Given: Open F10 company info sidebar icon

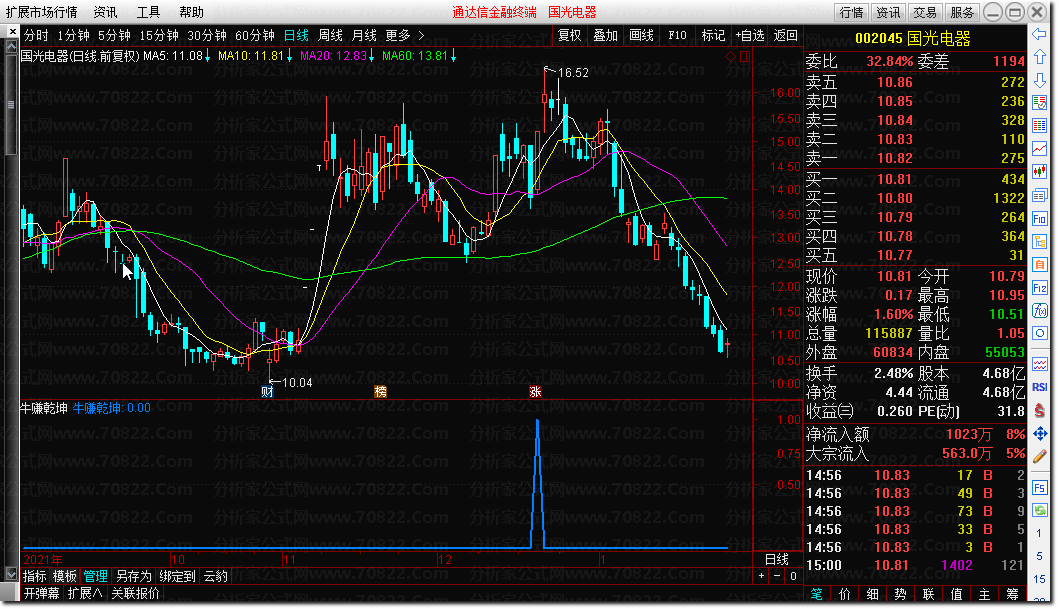Looking at the screenshot, I should [x=1039, y=219].
